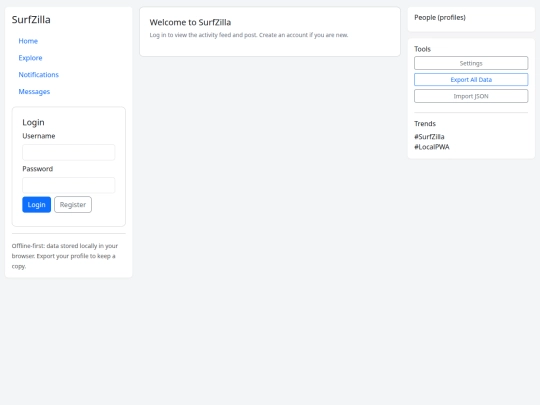Click the Username label
The height and width of the screenshot is (405, 540).
coord(39,136)
